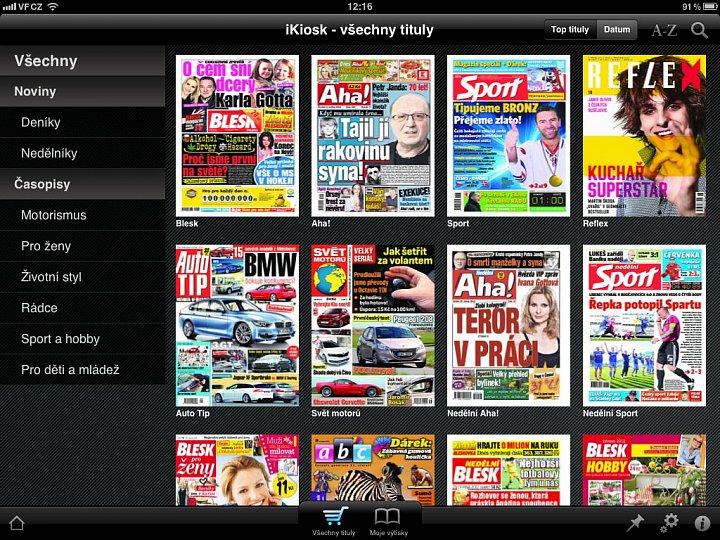Tap the Auto Tip title label
This screenshot has height=540, width=720.
coord(192,413)
